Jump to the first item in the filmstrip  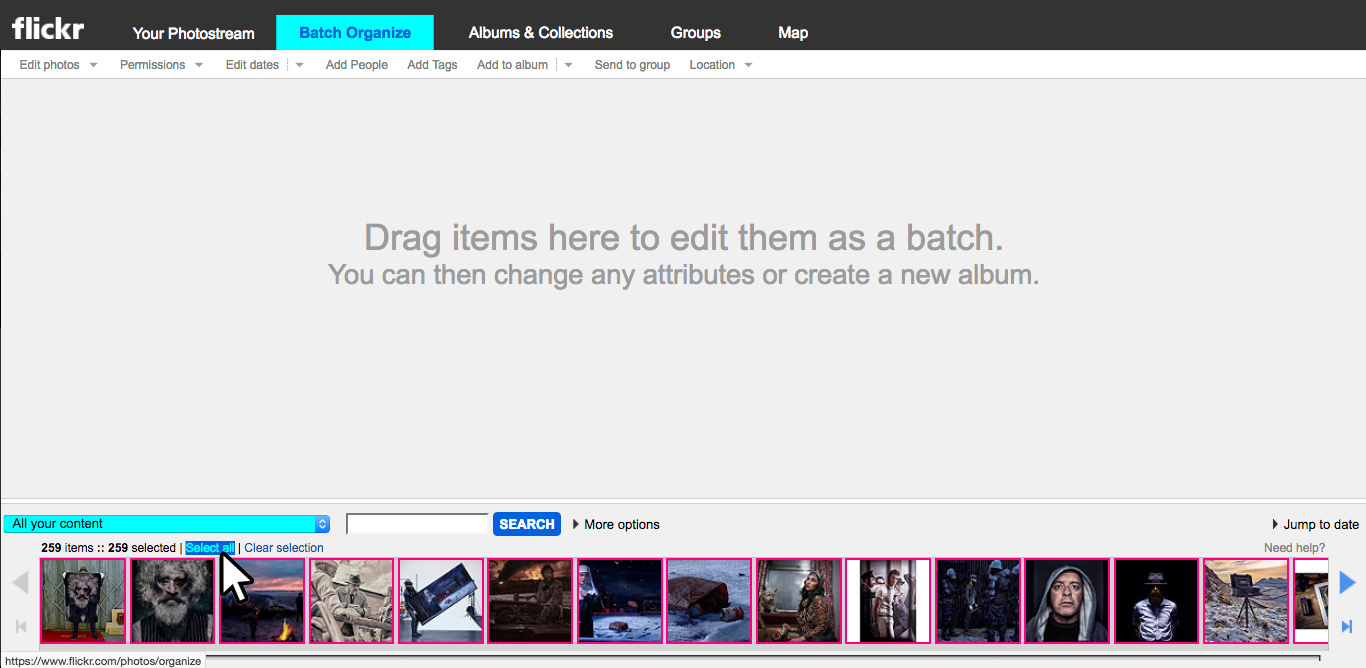coord(20,627)
